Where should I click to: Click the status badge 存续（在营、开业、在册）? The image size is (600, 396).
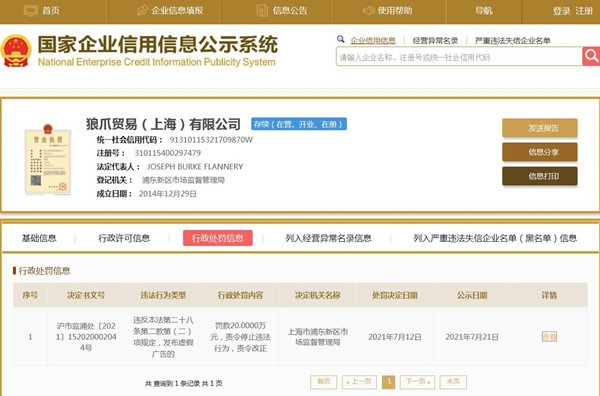point(299,124)
